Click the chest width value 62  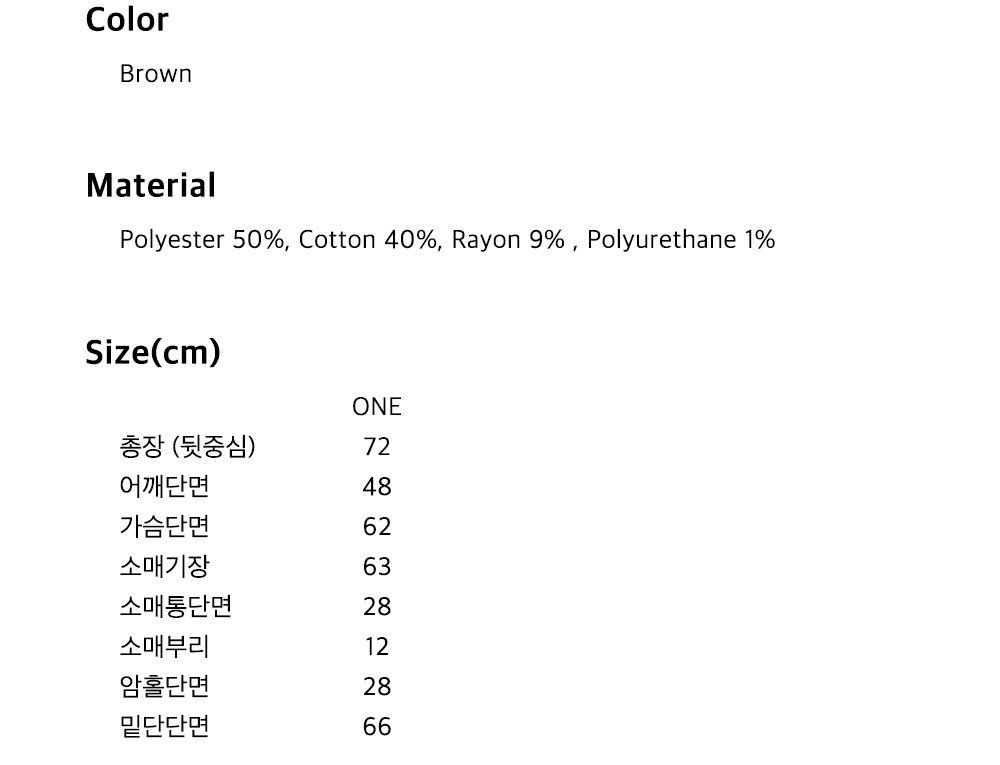pyautogui.click(x=376, y=527)
